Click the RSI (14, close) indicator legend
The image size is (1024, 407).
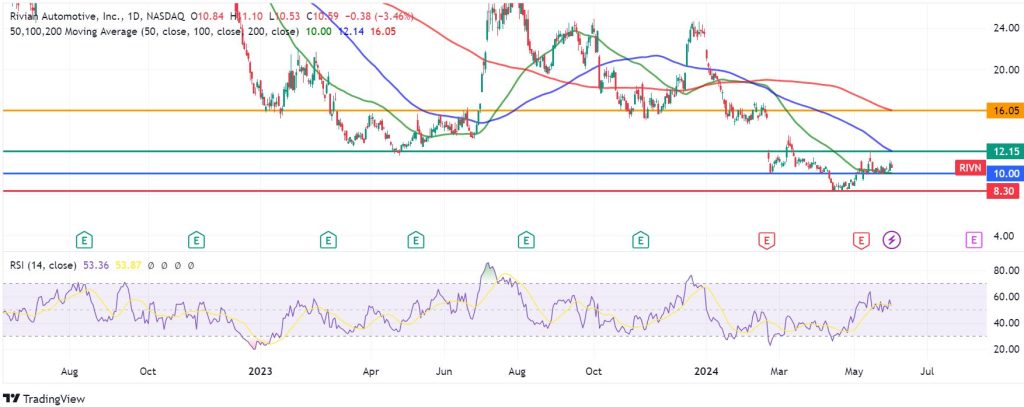(x=42, y=266)
